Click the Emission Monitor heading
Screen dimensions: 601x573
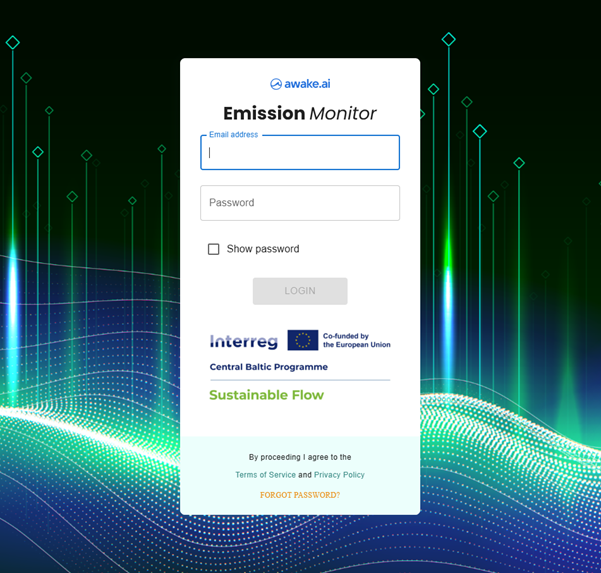pyautogui.click(x=300, y=113)
